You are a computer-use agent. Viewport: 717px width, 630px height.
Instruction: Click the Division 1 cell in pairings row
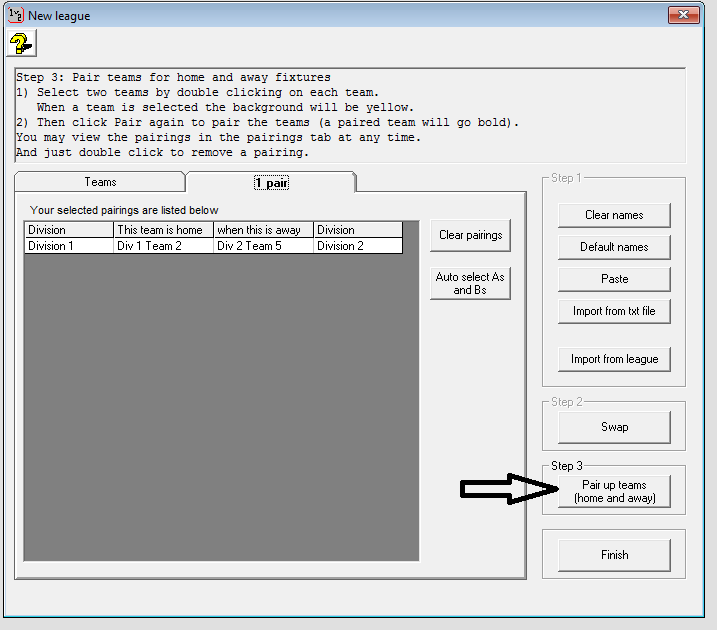(69, 246)
